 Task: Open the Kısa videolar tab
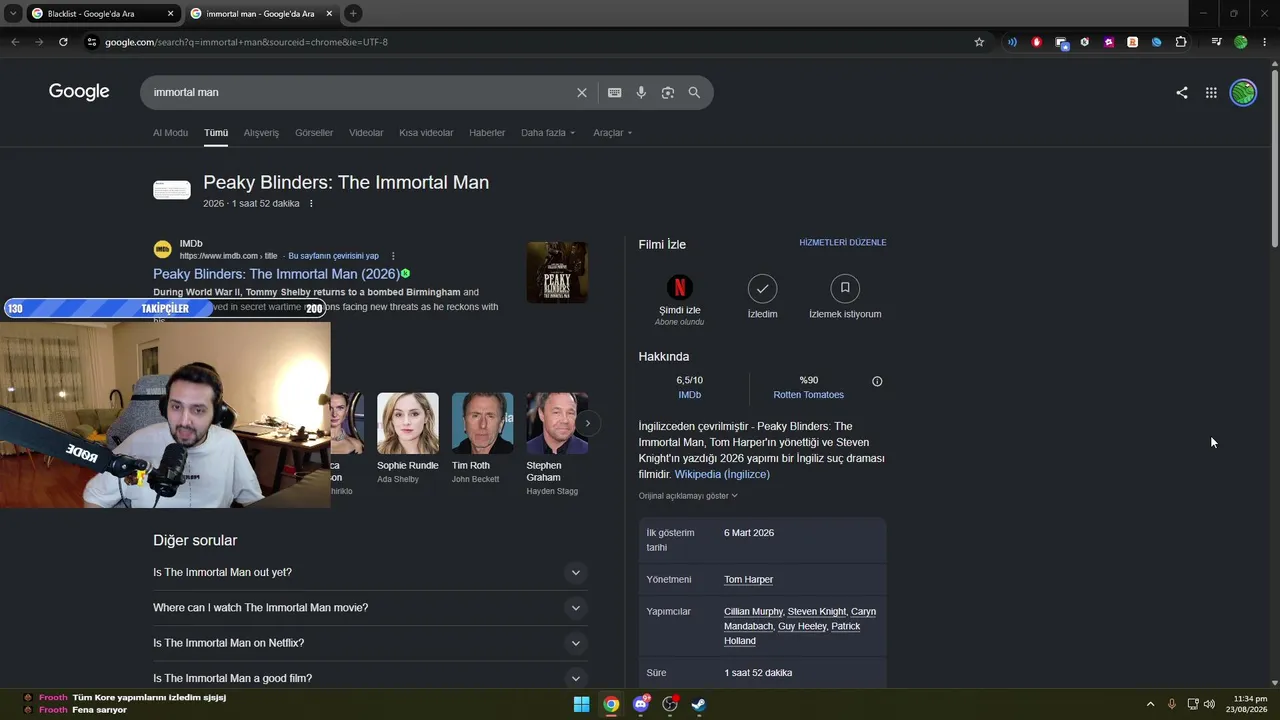pos(426,133)
